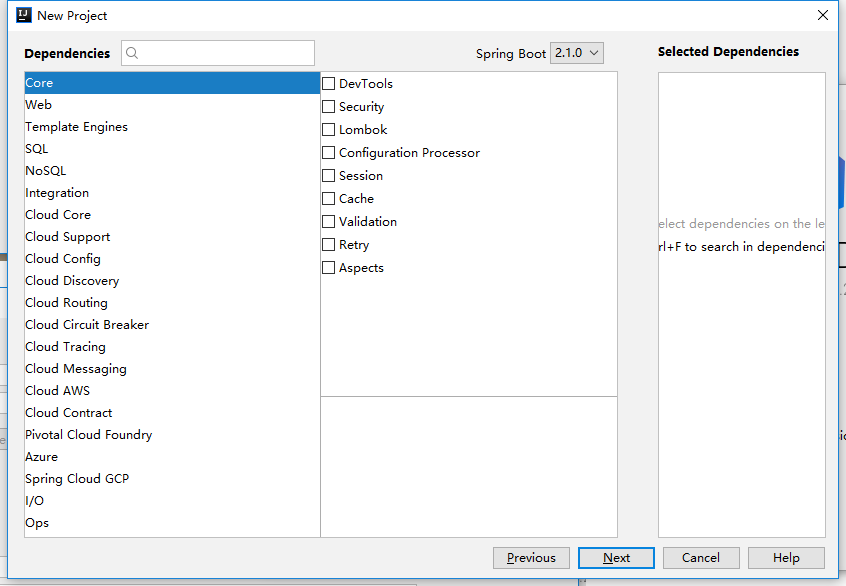Open Template Engines category
This screenshot has height=586, width=846.
[172, 127]
